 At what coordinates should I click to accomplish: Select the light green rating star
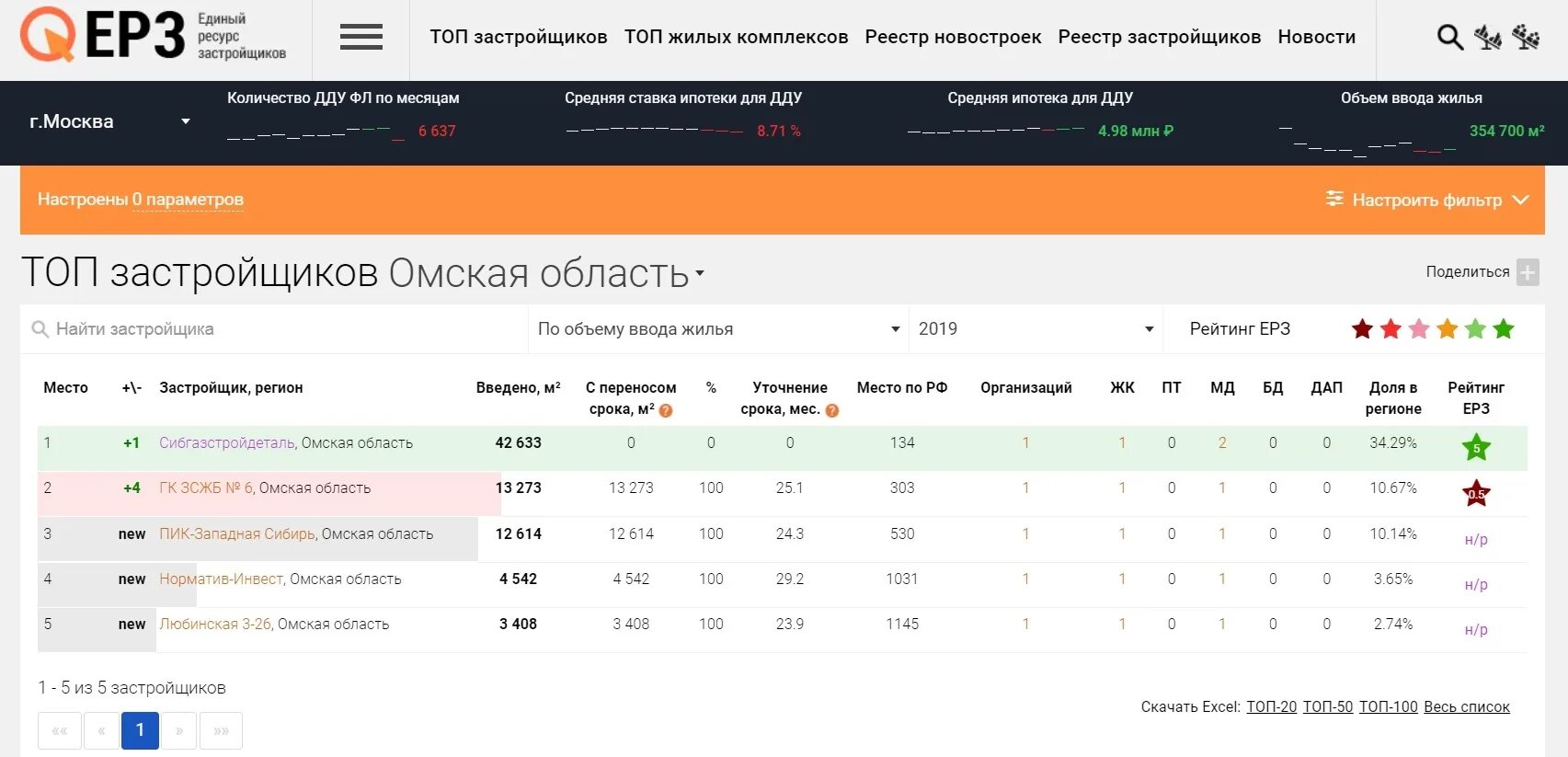(x=1475, y=329)
